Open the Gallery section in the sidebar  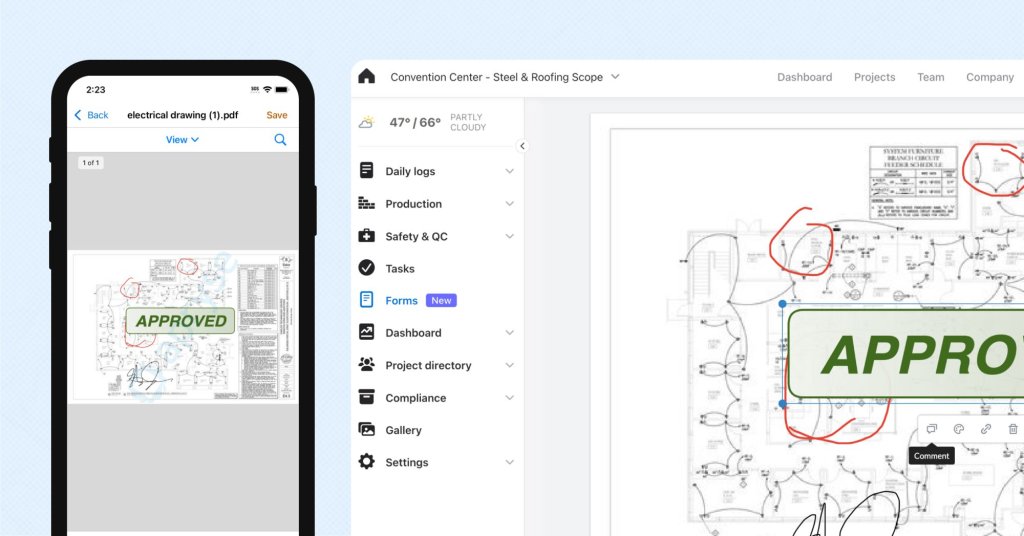point(403,430)
